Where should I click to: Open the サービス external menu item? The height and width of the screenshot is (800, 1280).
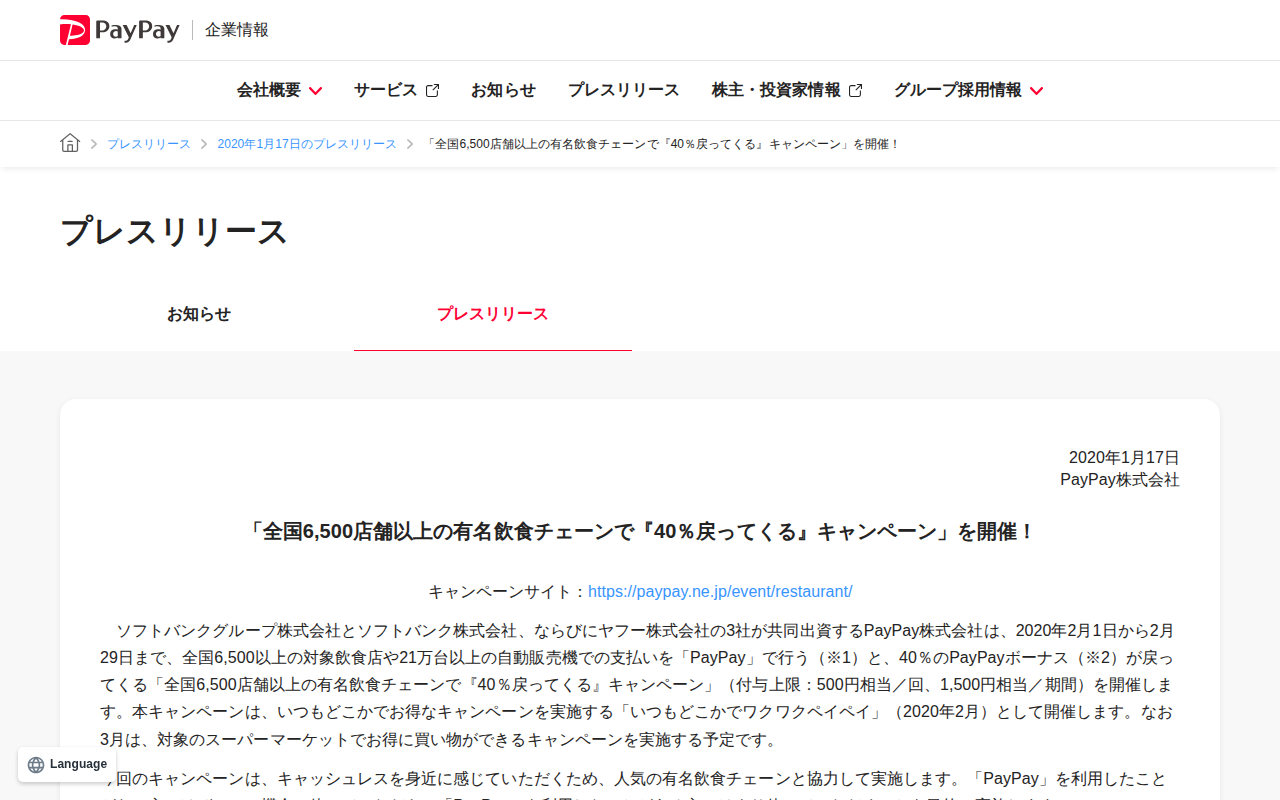pyautogui.click(x=396, y=90)
